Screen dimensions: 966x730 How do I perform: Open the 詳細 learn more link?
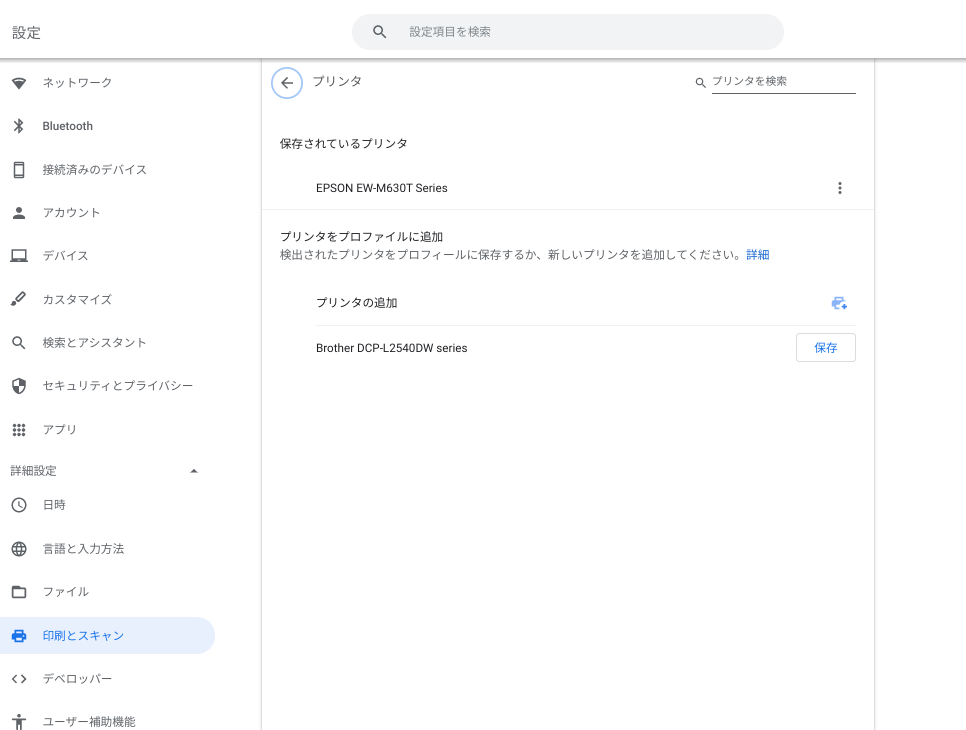pos(758,254)
